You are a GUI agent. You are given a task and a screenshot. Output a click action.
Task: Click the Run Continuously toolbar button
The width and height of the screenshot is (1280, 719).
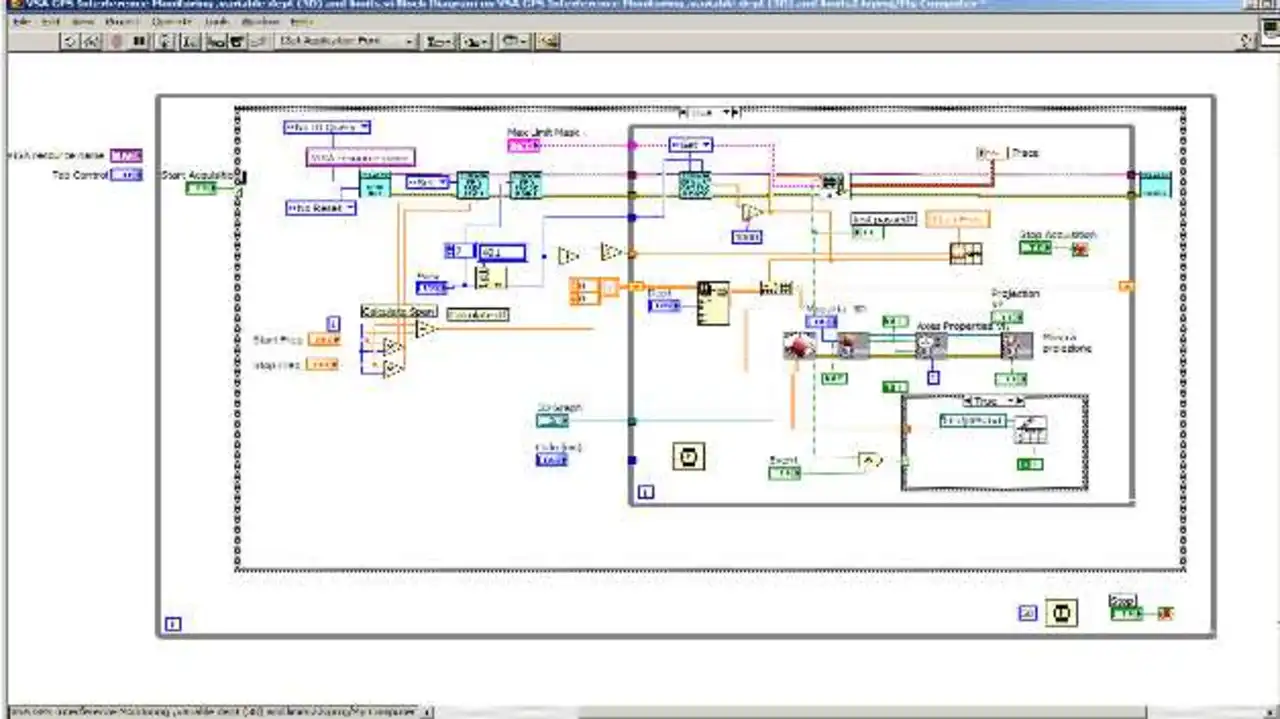point(92,41)
